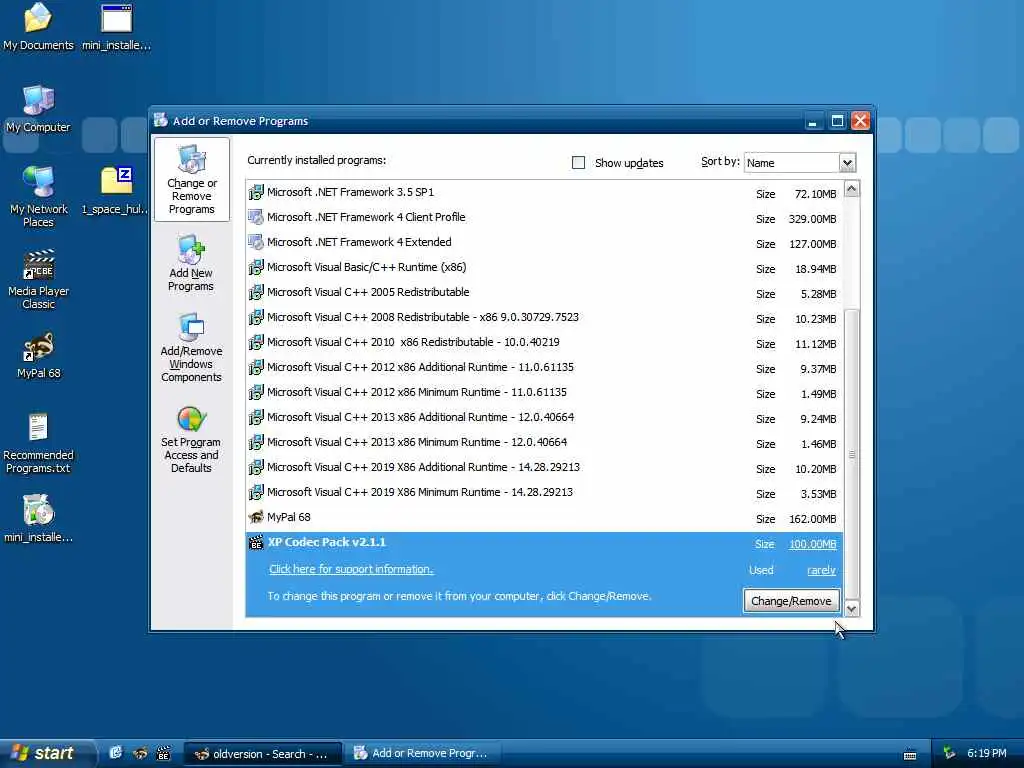Open Change or Remove Programs panel

191,180
